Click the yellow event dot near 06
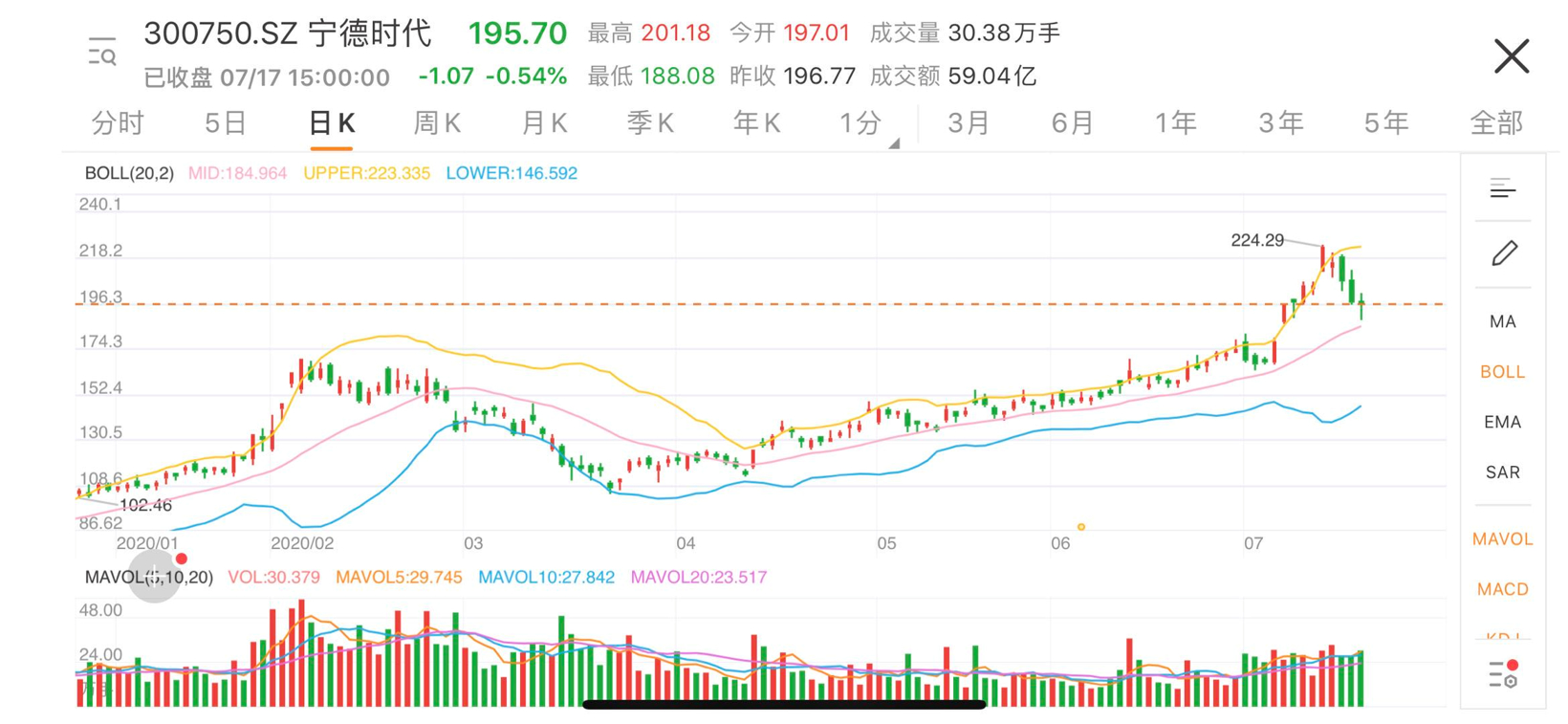Viewport: 1568px width, 724px height. coord(1081,527)
